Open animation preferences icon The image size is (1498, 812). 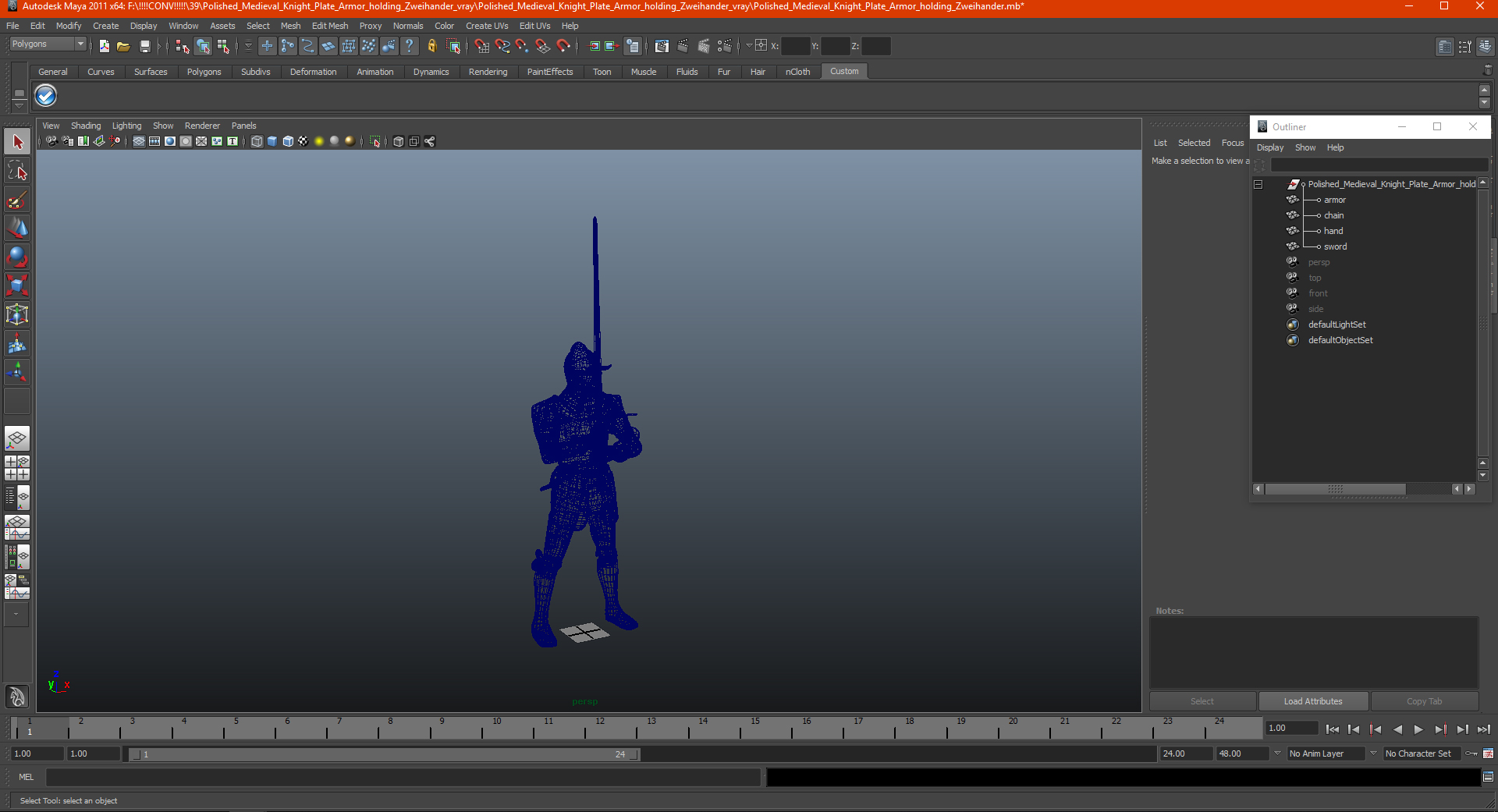pyautogui.click(x=1488, y=753)
